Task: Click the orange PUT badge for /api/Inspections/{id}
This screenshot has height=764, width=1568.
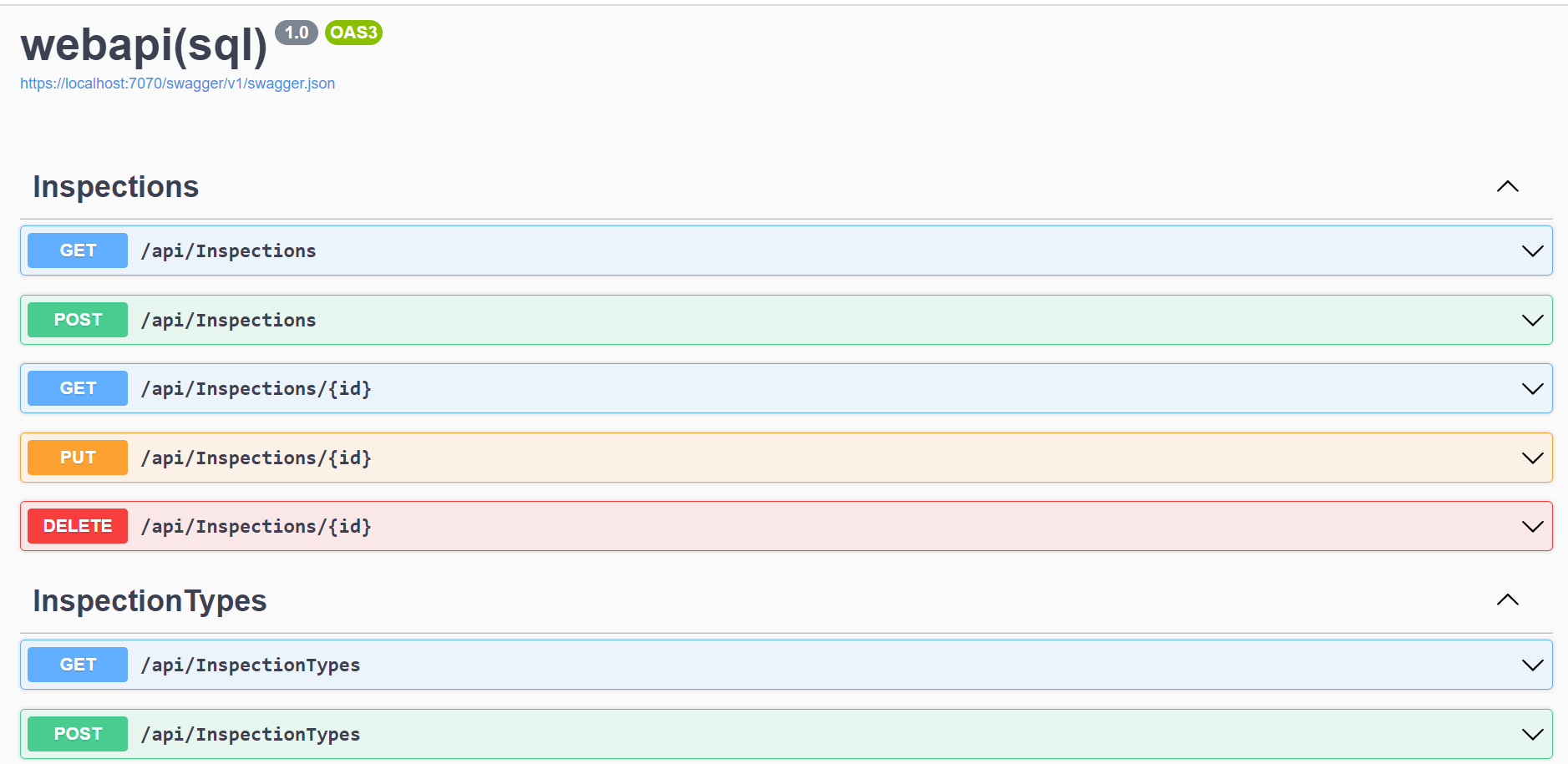Action: (x=77, y=458)
